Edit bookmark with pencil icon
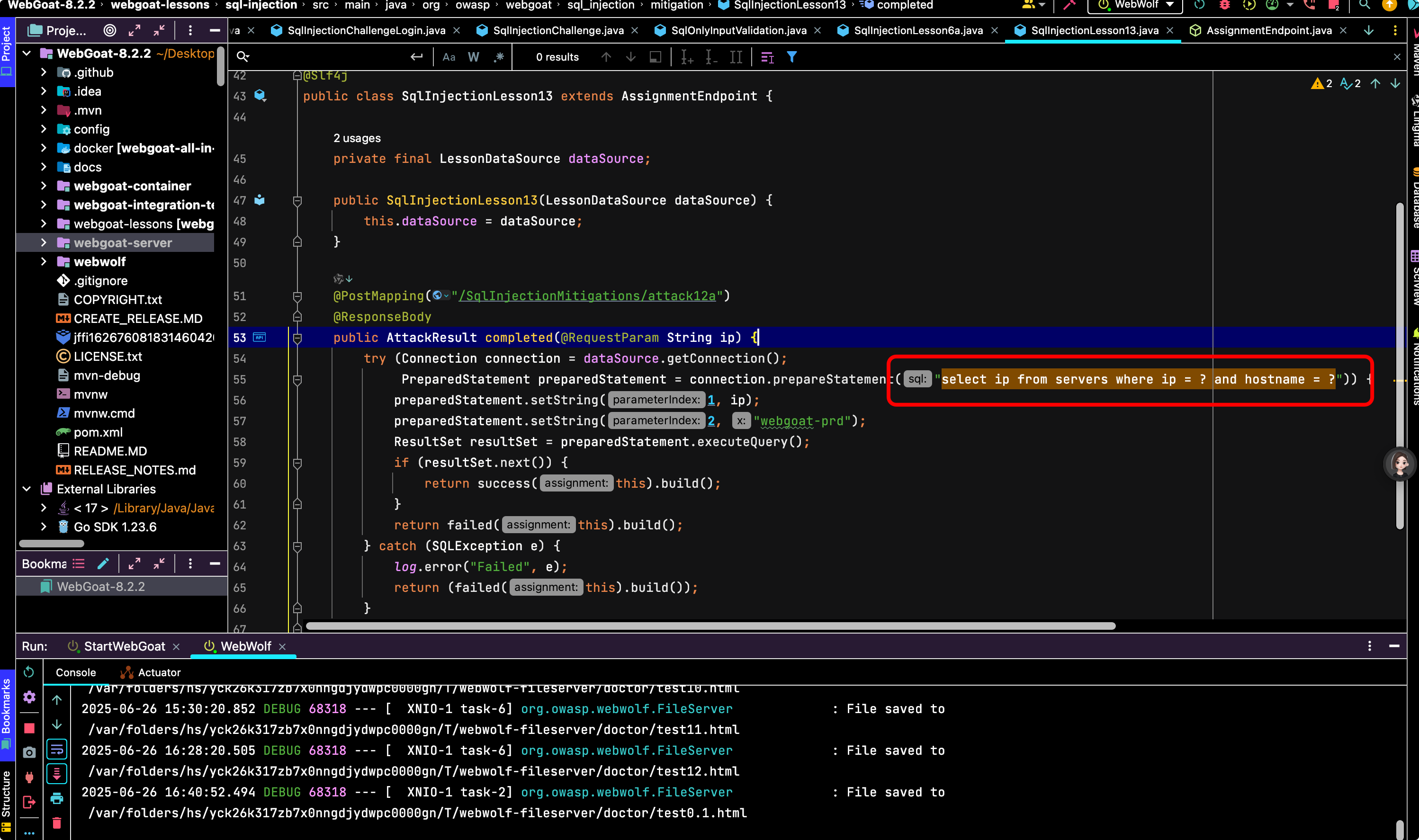The width and height of the screenshot is (1419, 840). [x=103, y=563]
